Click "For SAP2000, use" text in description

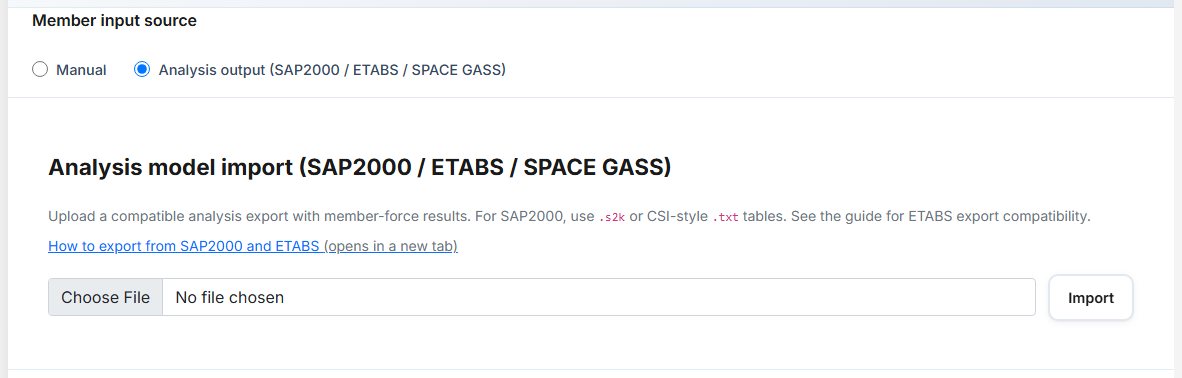(534, 217)
